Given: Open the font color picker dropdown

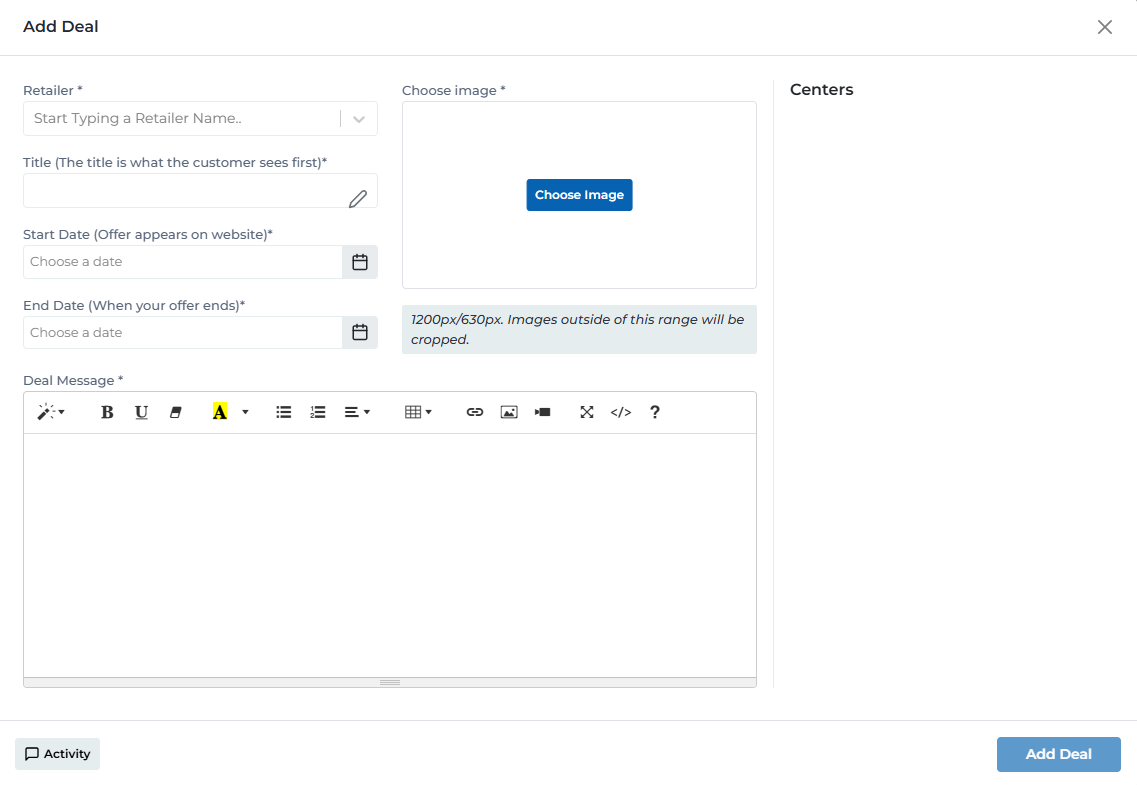Looking at the screenshot, I should click(245, 411).
